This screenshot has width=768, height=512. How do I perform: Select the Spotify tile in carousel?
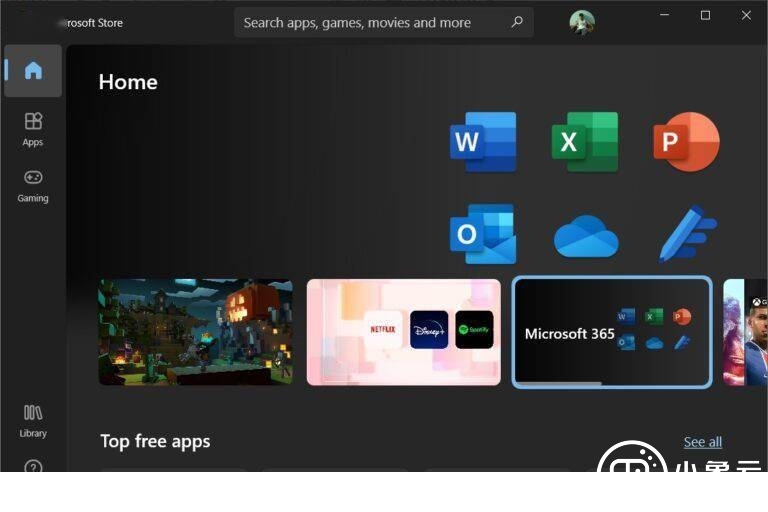coord(474,330)
